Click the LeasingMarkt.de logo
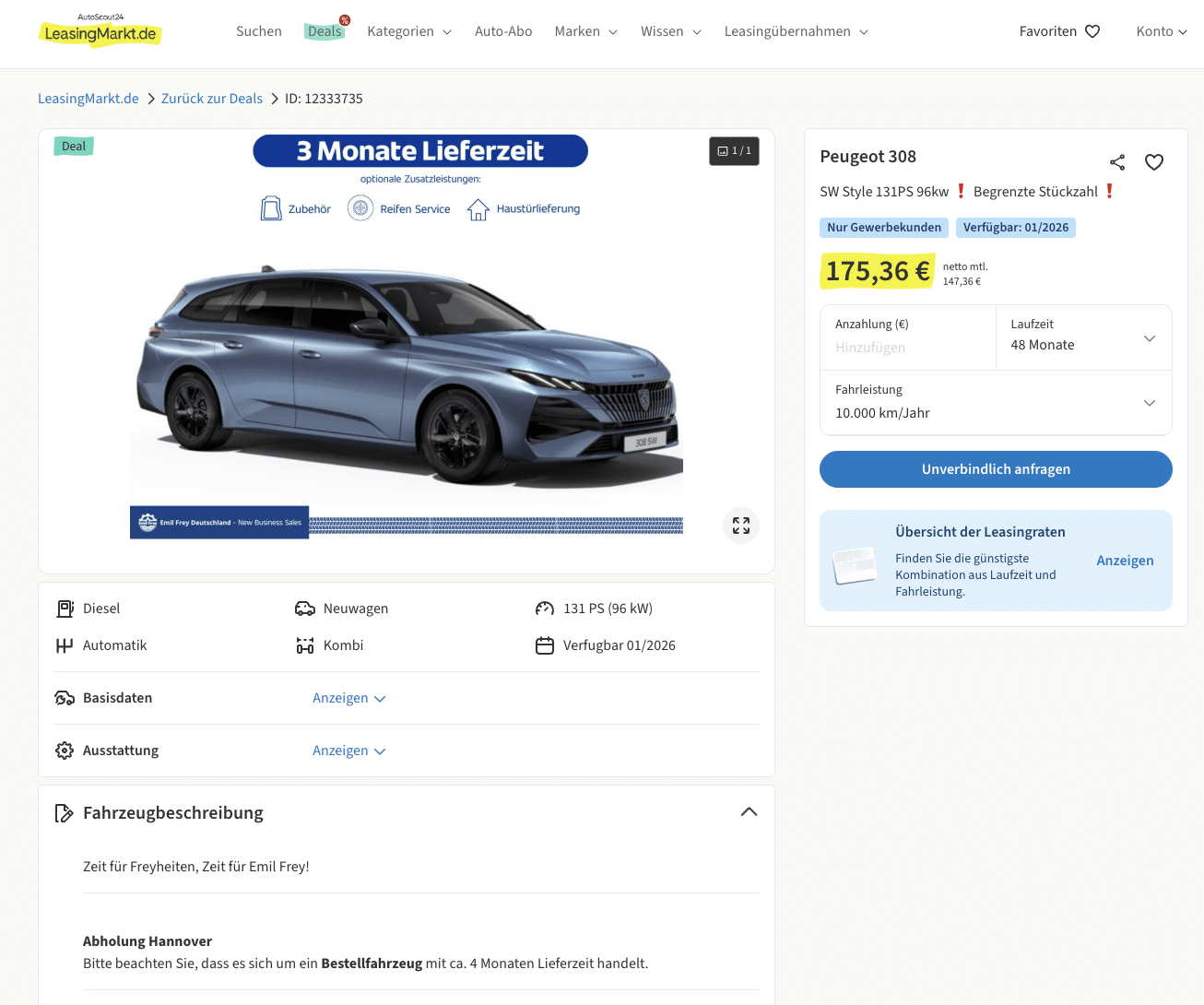The image size is (1204, 1005). 100,31
